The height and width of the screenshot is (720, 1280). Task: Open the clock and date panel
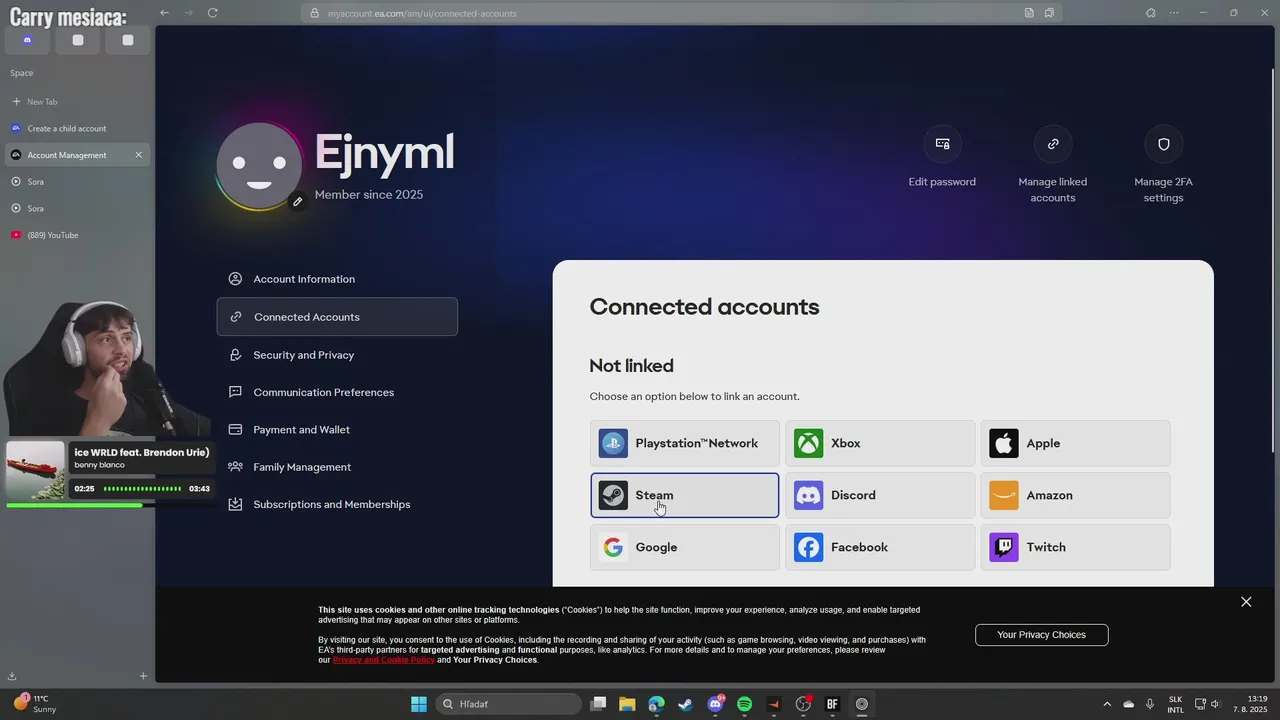point(1250,704)
